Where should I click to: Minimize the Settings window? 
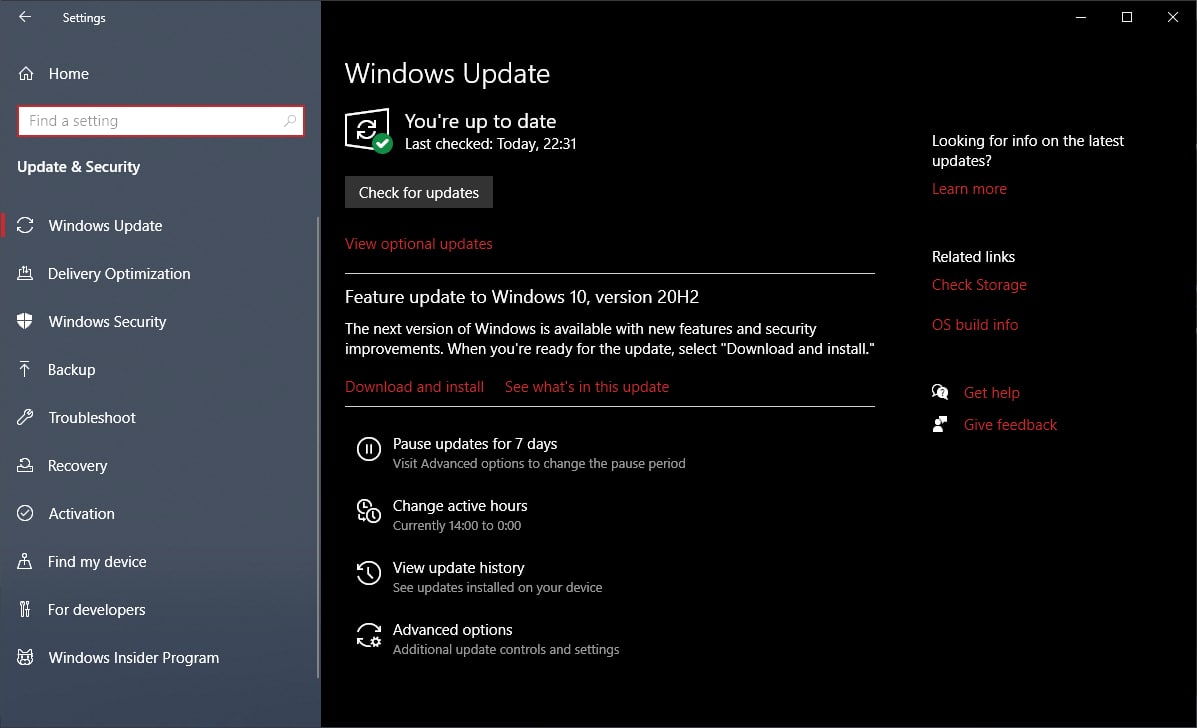coord(1081,17)
